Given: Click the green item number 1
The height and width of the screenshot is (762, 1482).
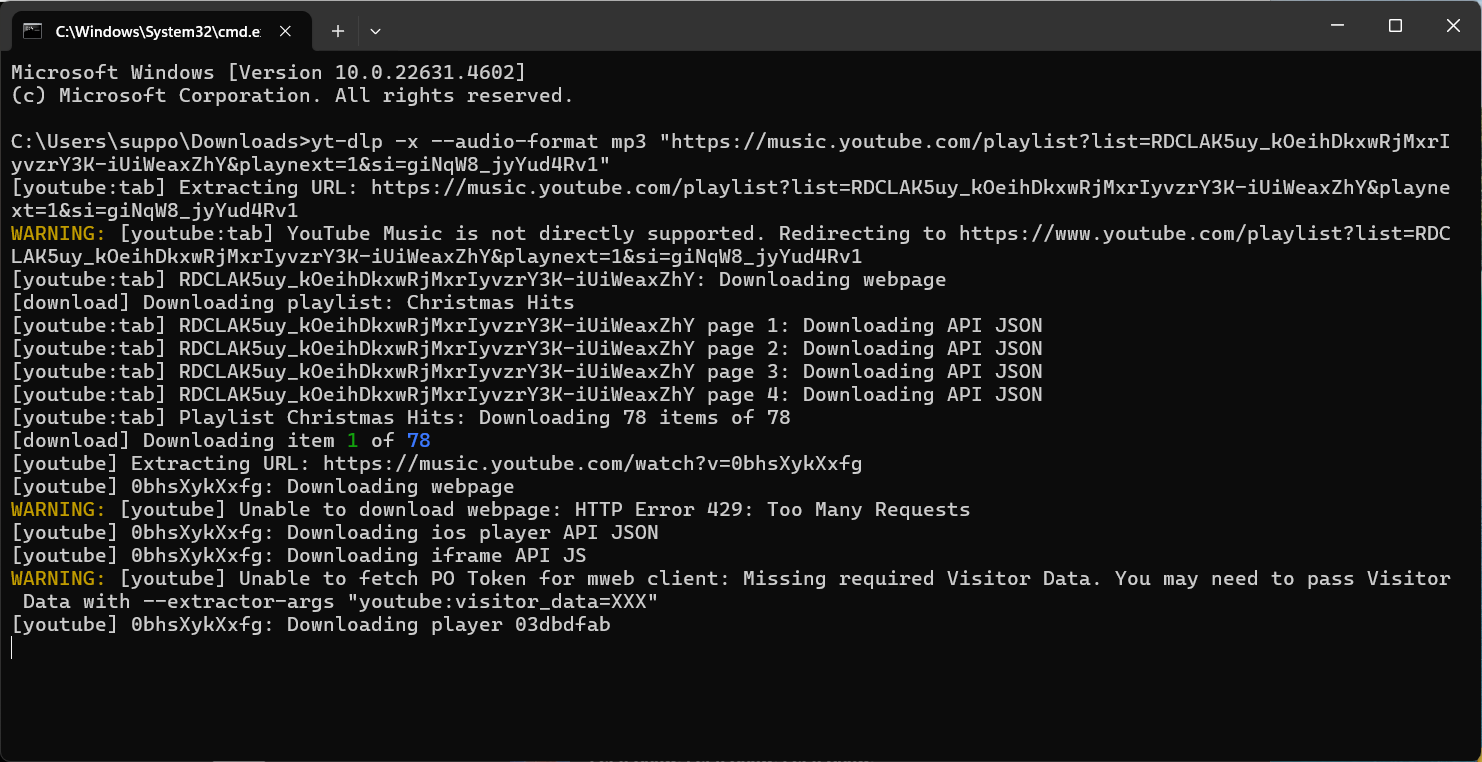Looking at the screenshot, I should pos(352,440).
